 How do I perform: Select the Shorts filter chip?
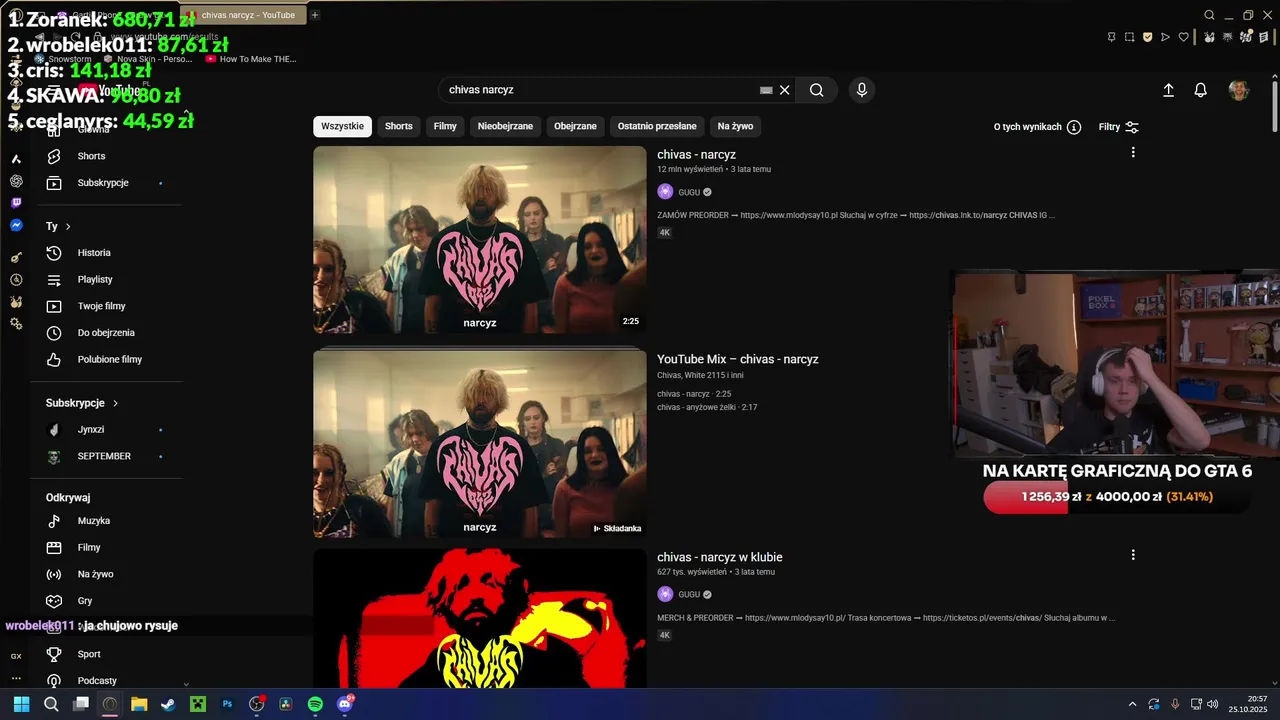399,126
